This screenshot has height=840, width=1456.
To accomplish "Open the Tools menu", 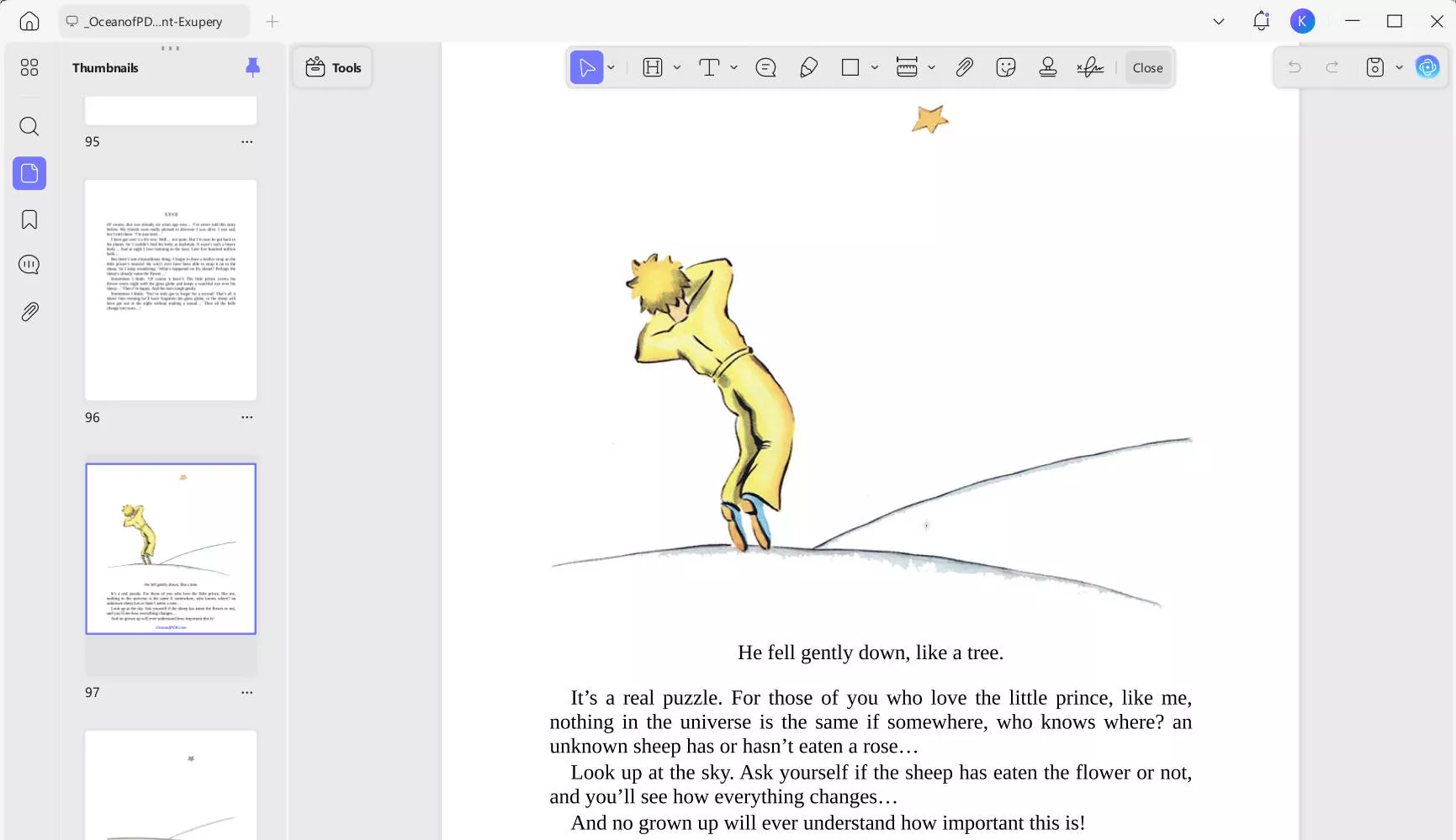I will tap(332, 67).
